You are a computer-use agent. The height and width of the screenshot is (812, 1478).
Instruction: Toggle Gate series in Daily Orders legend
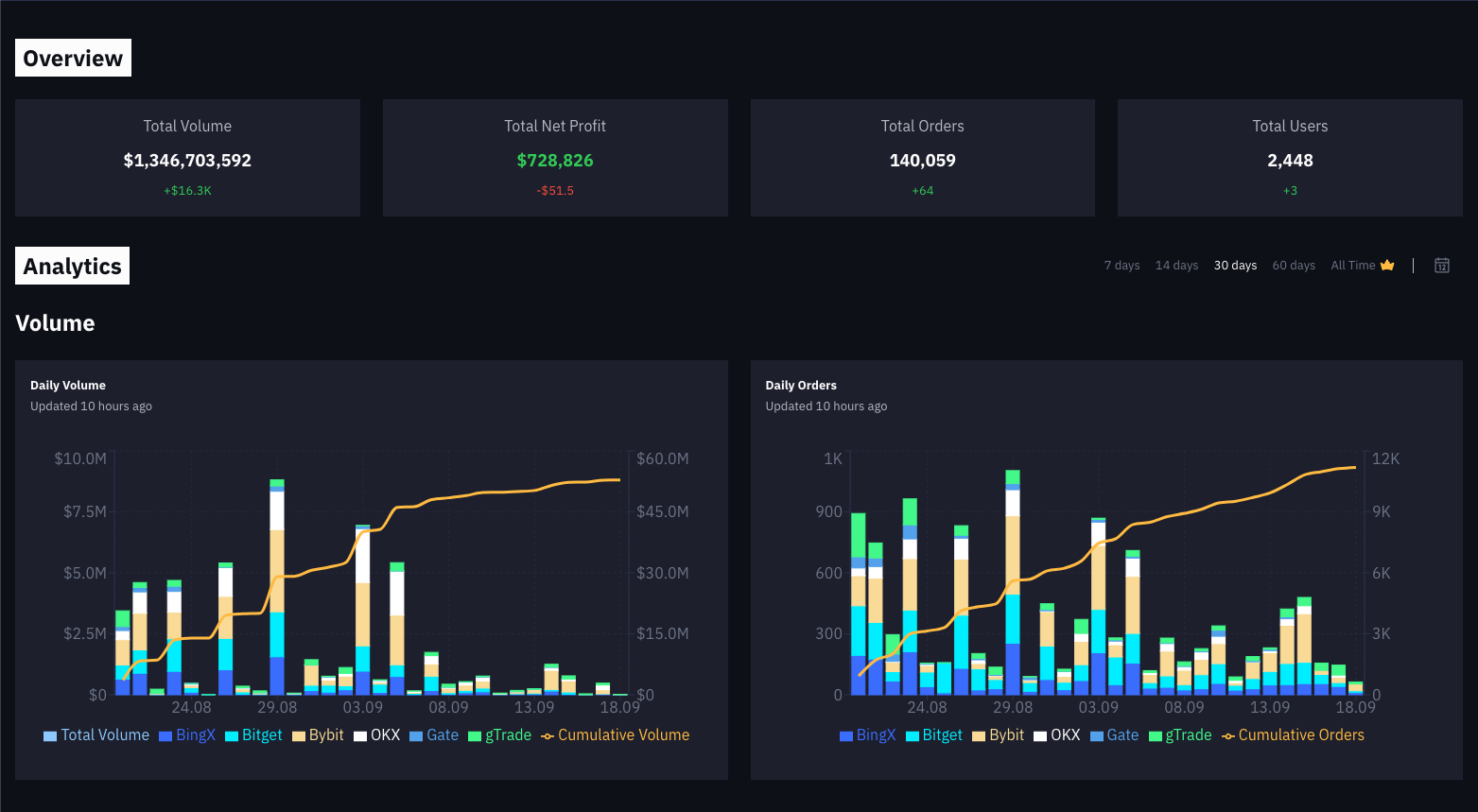[x=1114, y=735]
